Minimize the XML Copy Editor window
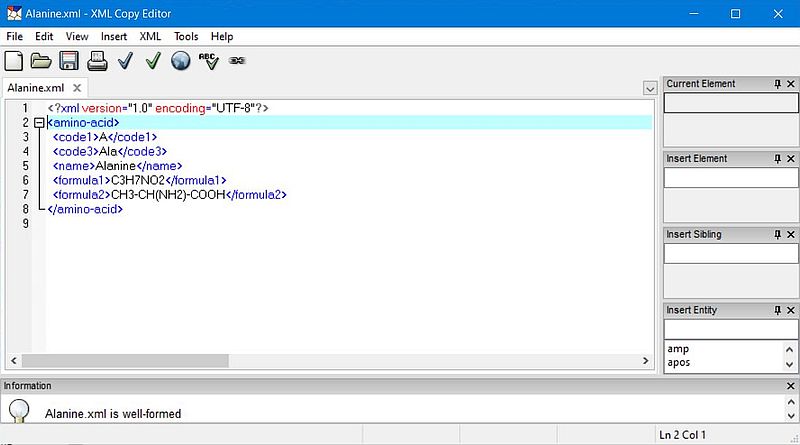This screenshot has width=800, height=445. point(694,14)
